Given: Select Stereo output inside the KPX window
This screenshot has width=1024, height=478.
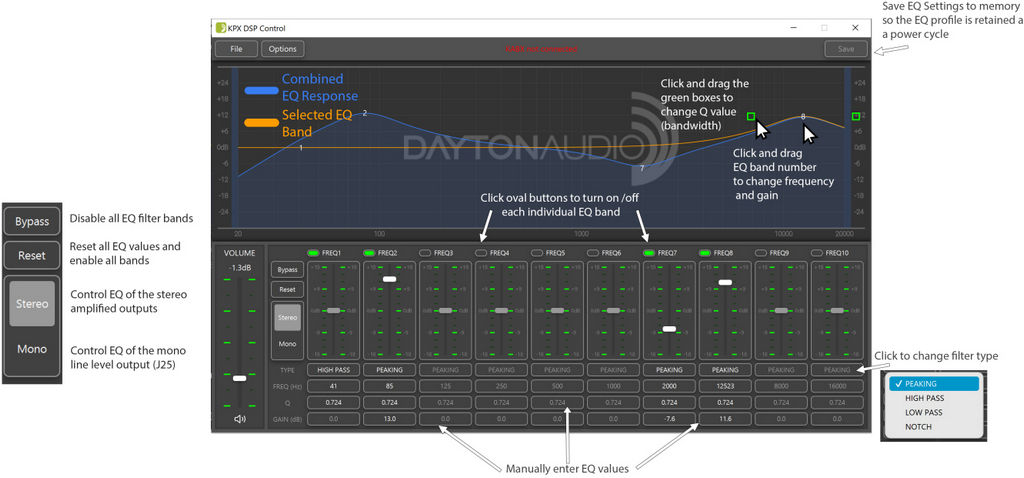Looking at the screenshot, I should tap(287, 317).
